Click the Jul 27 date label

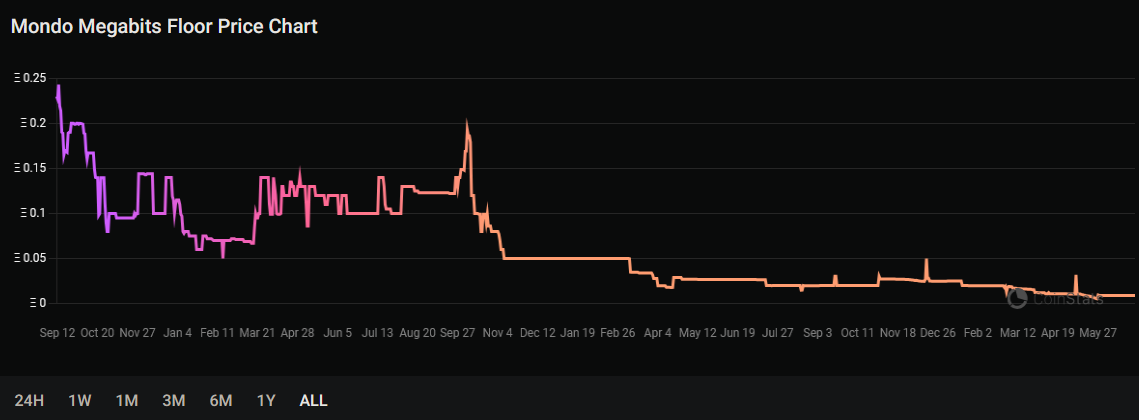pyautogui.click(x=778, y=333)
